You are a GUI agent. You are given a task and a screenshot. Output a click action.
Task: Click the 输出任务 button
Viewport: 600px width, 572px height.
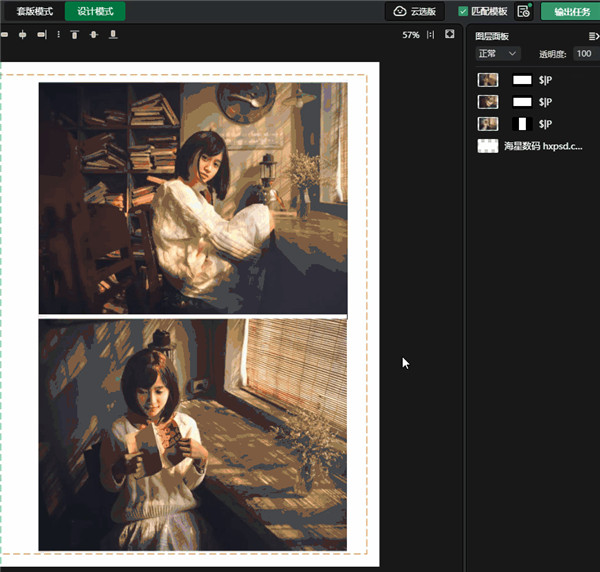click(x=571, y=12)
